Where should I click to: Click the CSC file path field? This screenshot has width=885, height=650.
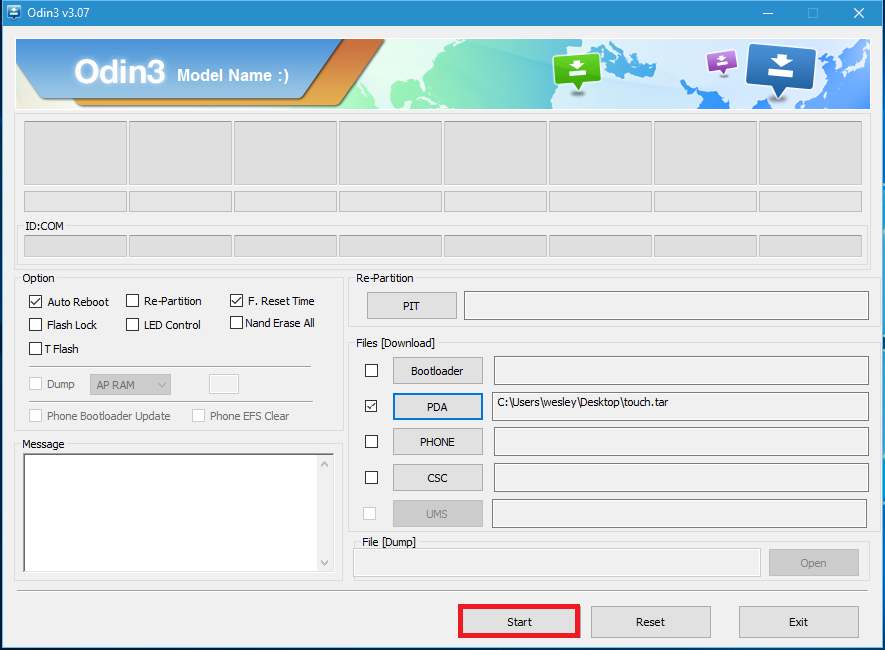click(x=681, y=477)
